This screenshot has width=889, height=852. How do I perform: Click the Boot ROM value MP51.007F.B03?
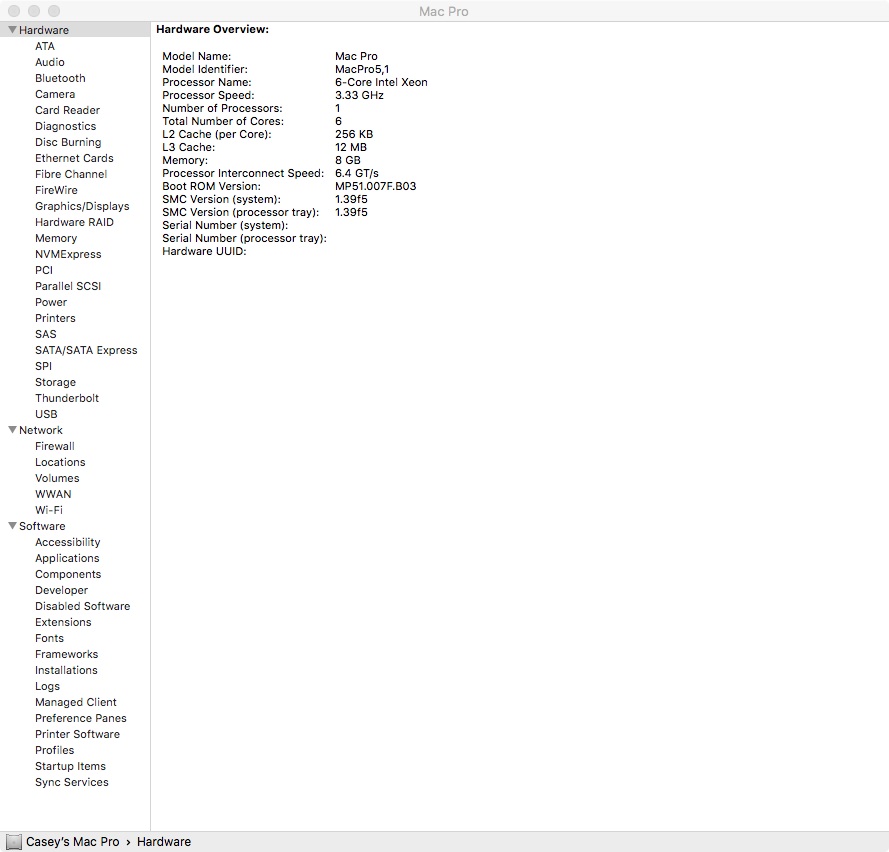(375, 186)
